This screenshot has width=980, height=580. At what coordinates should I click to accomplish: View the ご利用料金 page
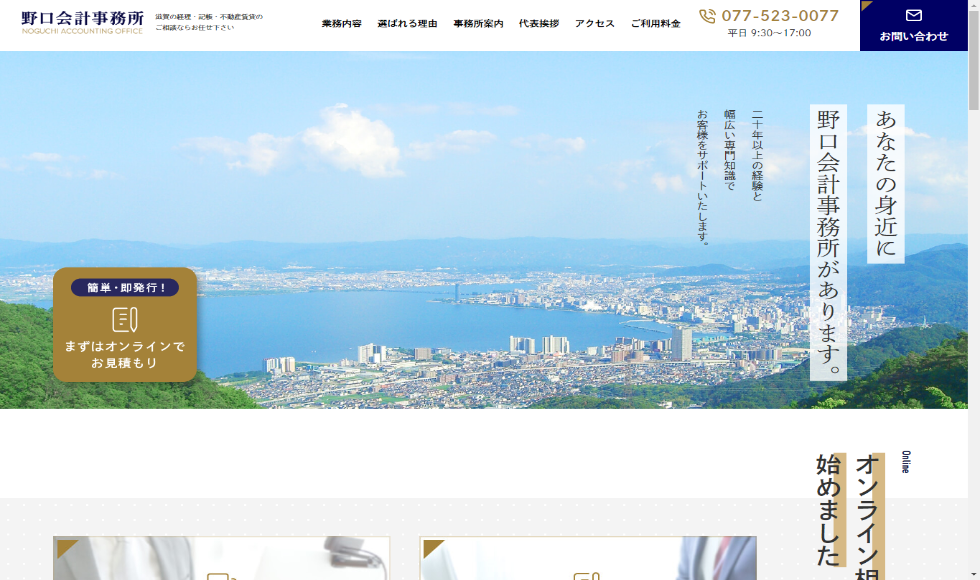pos(655,24)
